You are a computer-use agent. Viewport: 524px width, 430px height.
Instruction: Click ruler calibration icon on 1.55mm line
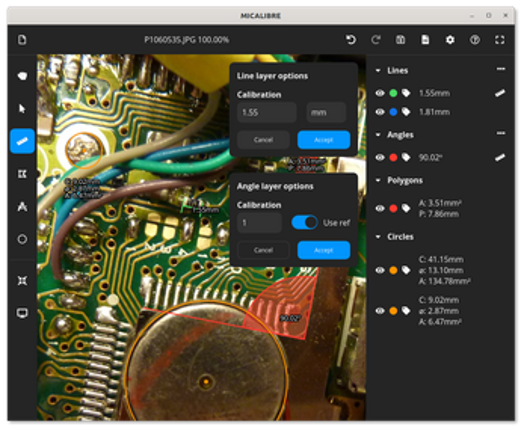[x=500, y=93]
